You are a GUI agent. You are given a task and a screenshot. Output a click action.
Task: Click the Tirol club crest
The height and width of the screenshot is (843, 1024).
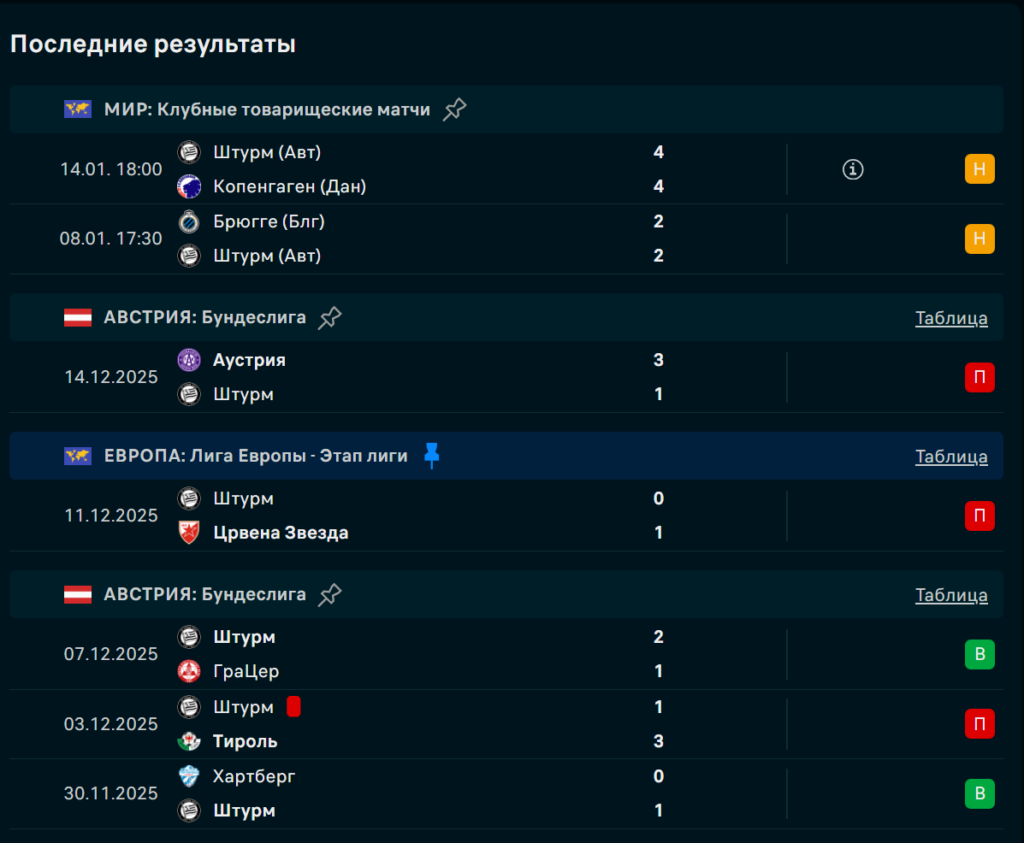[188, 741]
